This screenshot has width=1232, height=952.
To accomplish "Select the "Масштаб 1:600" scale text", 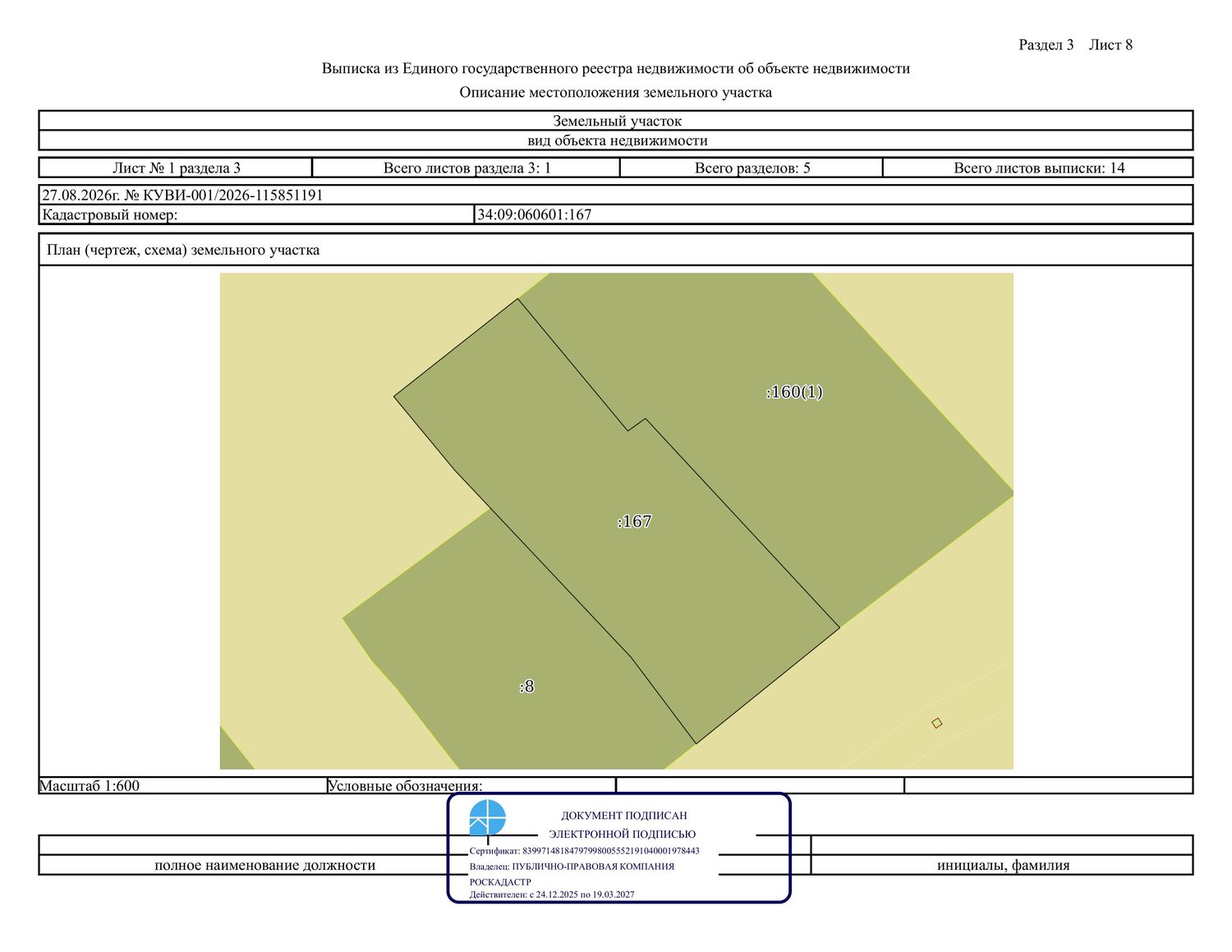I will tap(90, 785).
